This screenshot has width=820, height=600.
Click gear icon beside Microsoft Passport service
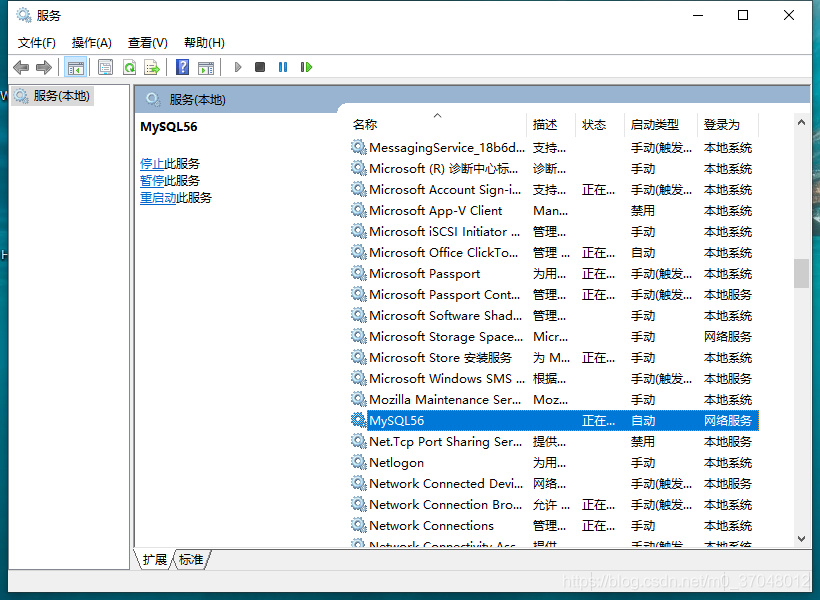[x=358, y=273]
